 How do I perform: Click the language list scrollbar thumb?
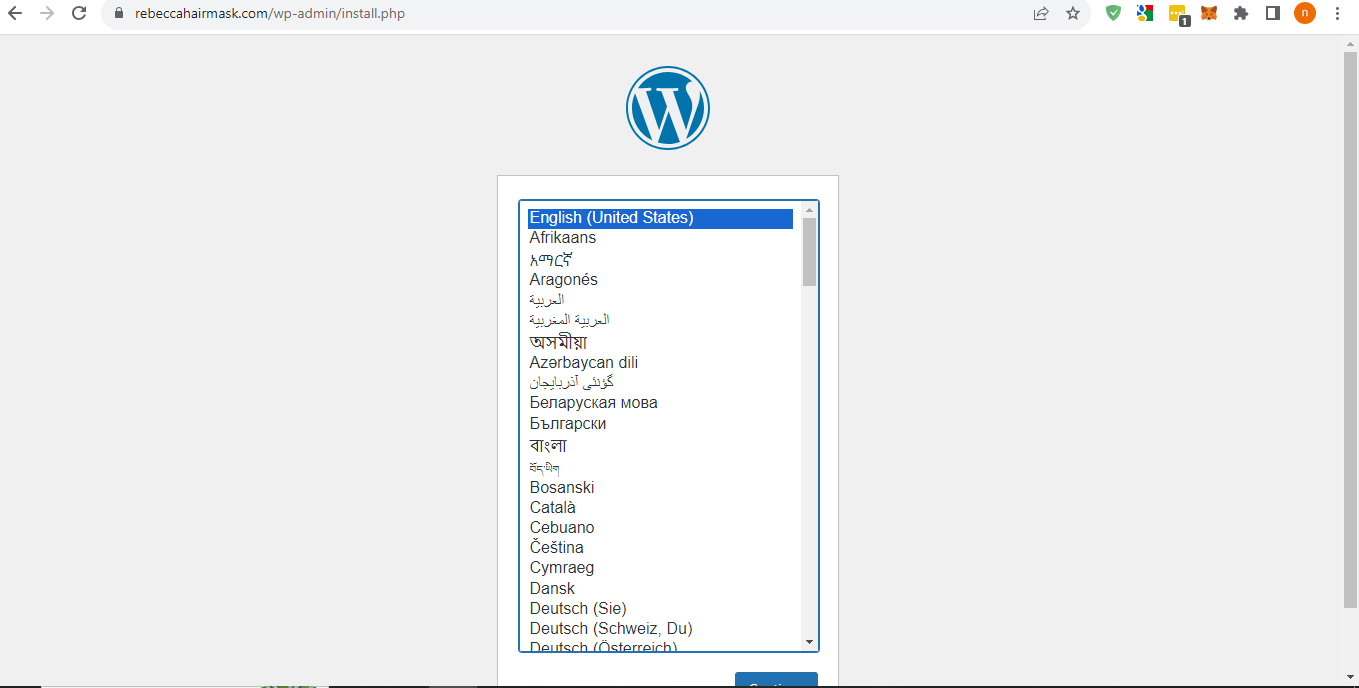point(809,252)
